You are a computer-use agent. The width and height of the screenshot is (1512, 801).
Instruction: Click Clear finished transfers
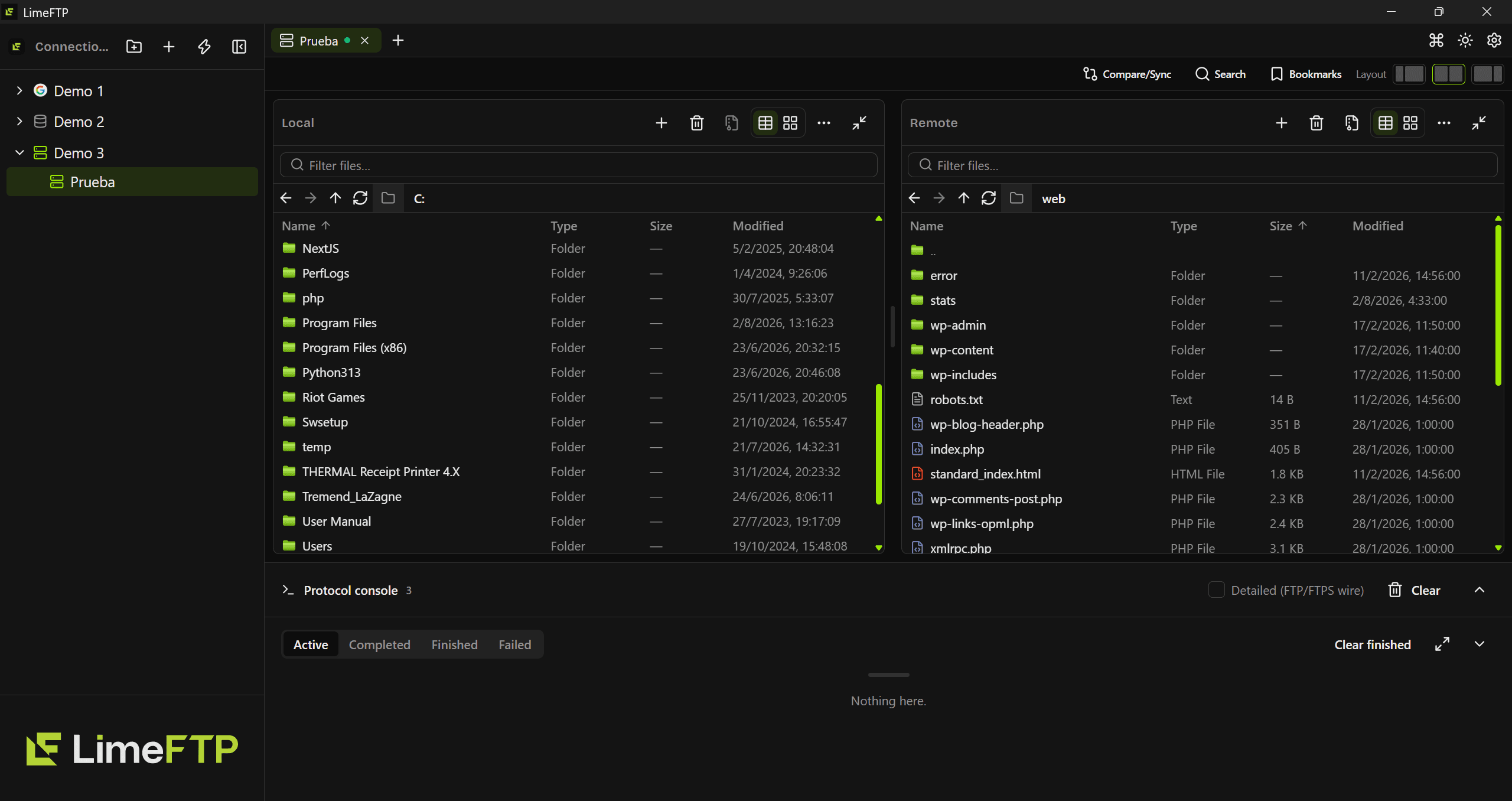point(1373,644)
